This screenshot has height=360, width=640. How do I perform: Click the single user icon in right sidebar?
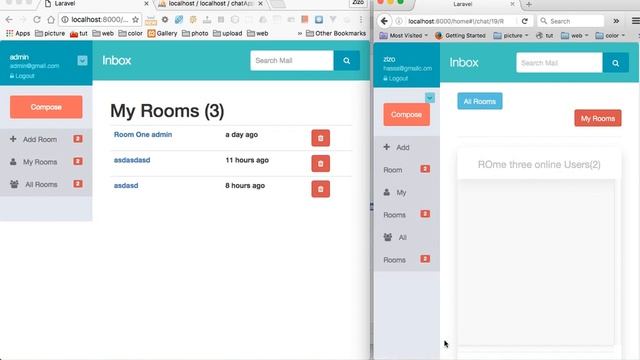(387, 192)
